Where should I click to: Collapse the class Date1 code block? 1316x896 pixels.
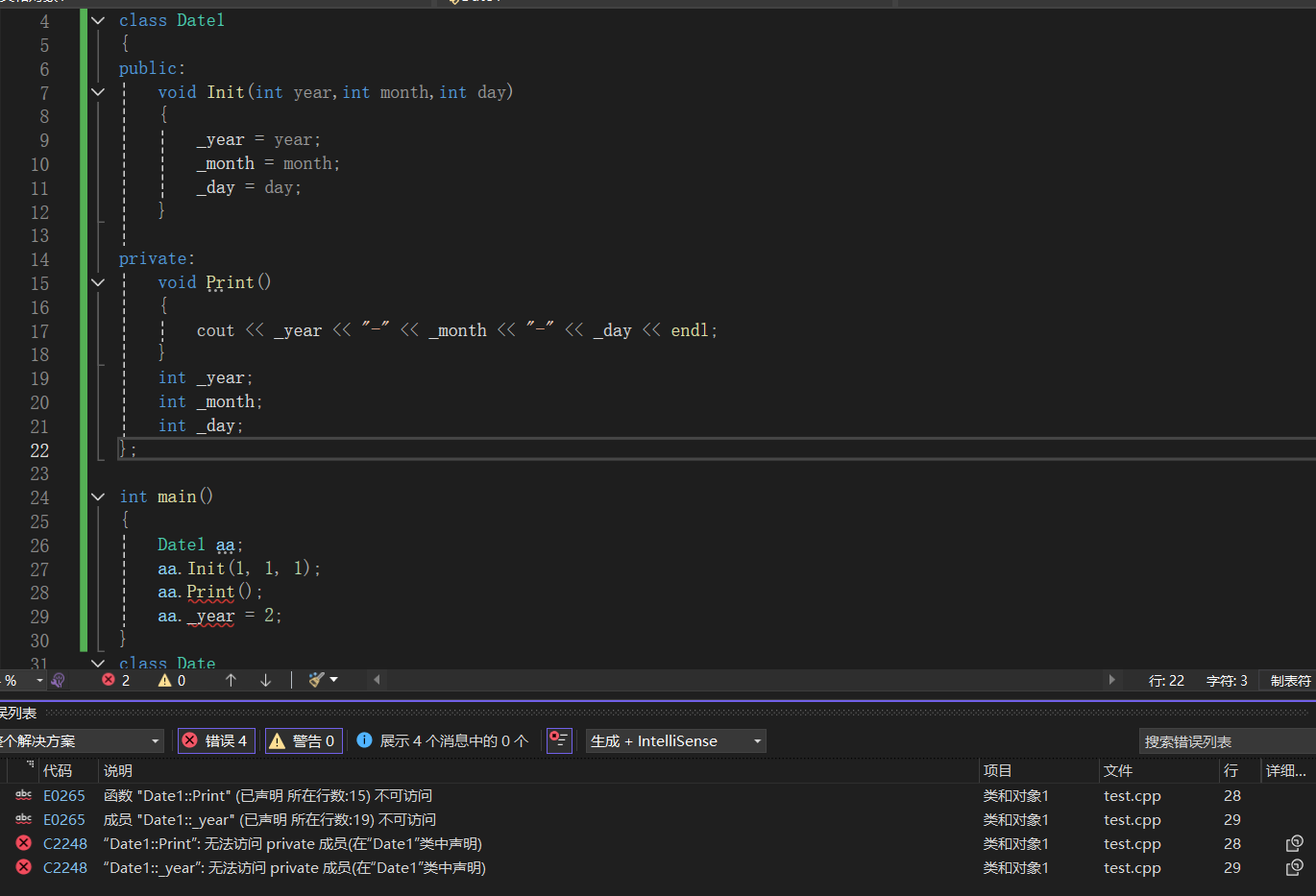tap(98, 20)
